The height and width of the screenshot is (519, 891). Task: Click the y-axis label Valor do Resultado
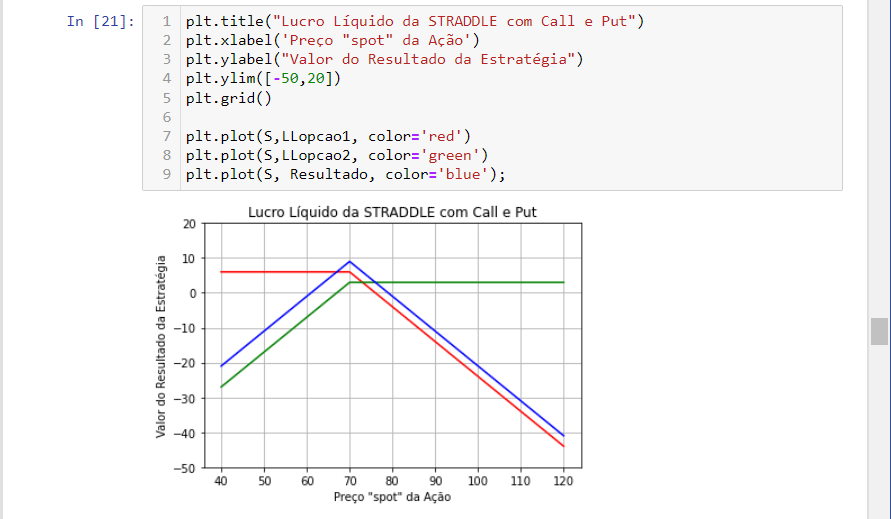point(161,346)
